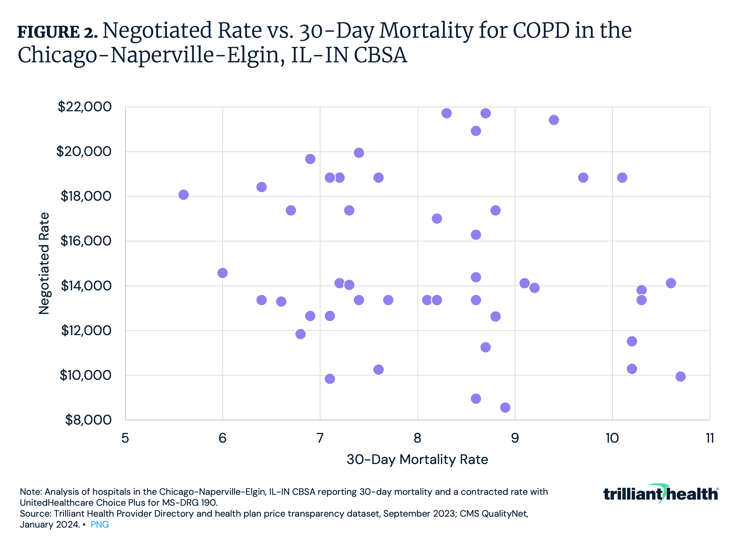The image size is (740, 543).
Task: Click the dot at 6.0 mortality, $14,500
Action: [x=223, y=273]
